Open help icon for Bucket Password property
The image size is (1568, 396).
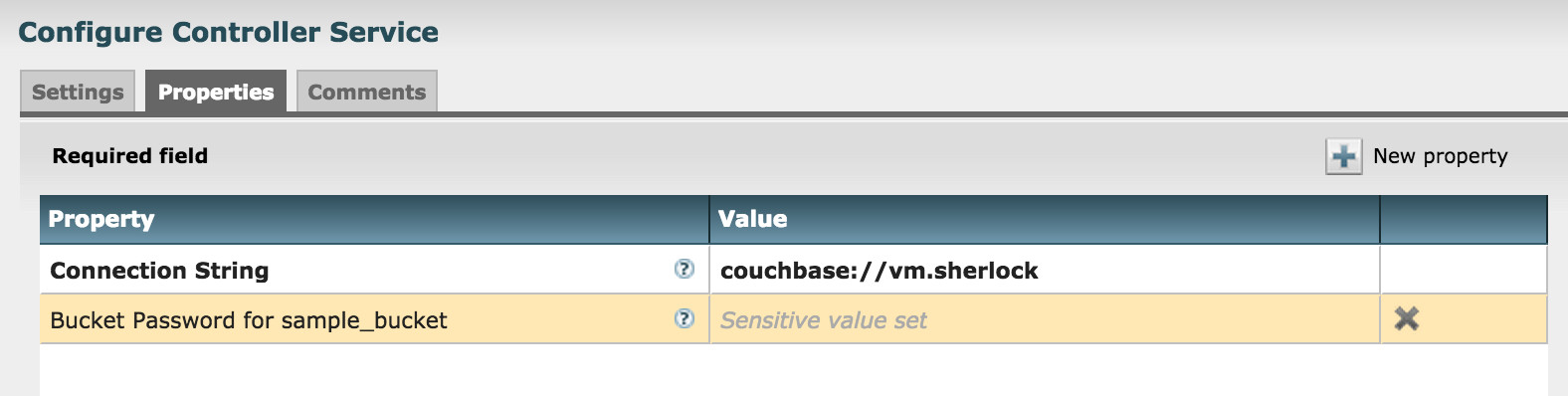click(x=684, y=318)
